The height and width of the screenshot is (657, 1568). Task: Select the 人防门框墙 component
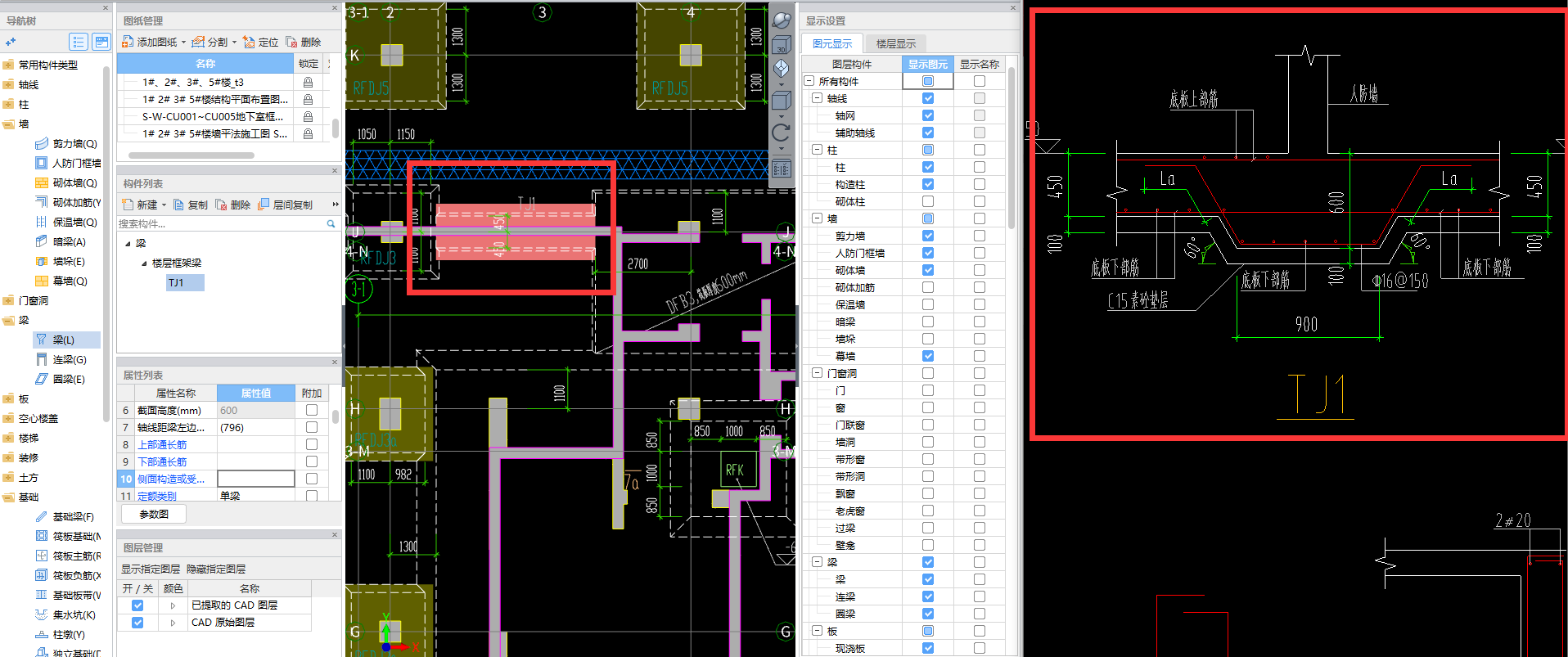point(68,163)
